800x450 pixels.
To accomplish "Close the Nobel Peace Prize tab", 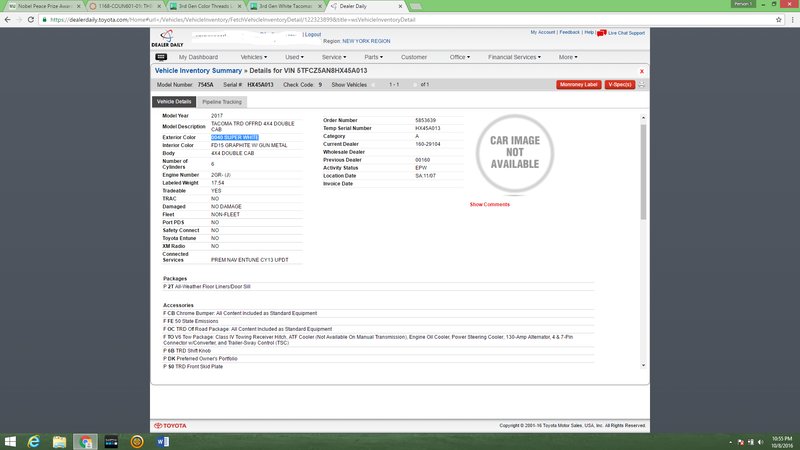I will pyautogui.click(x=79, y=6).
